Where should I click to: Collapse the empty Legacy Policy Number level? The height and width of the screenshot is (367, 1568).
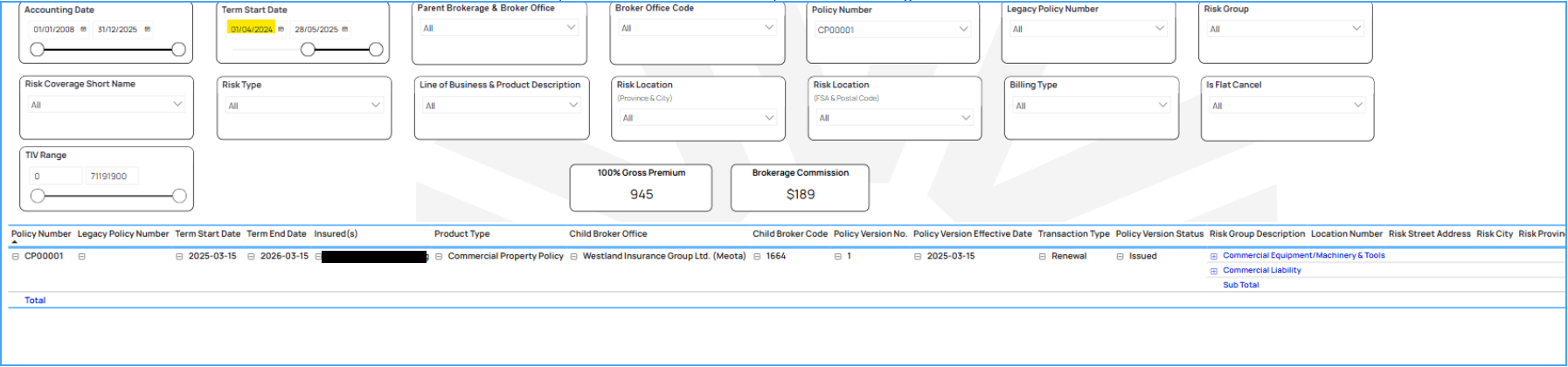[81, 256]
